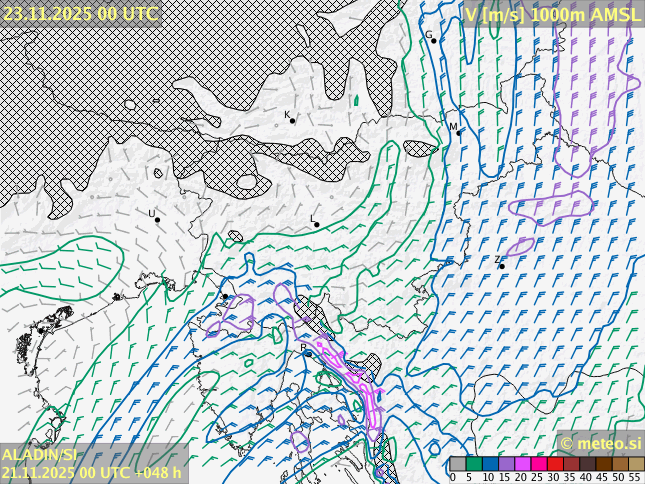This screenshot has height=484, width=645.
Task: Click the city marker labeled M
Action: (459, 132)
